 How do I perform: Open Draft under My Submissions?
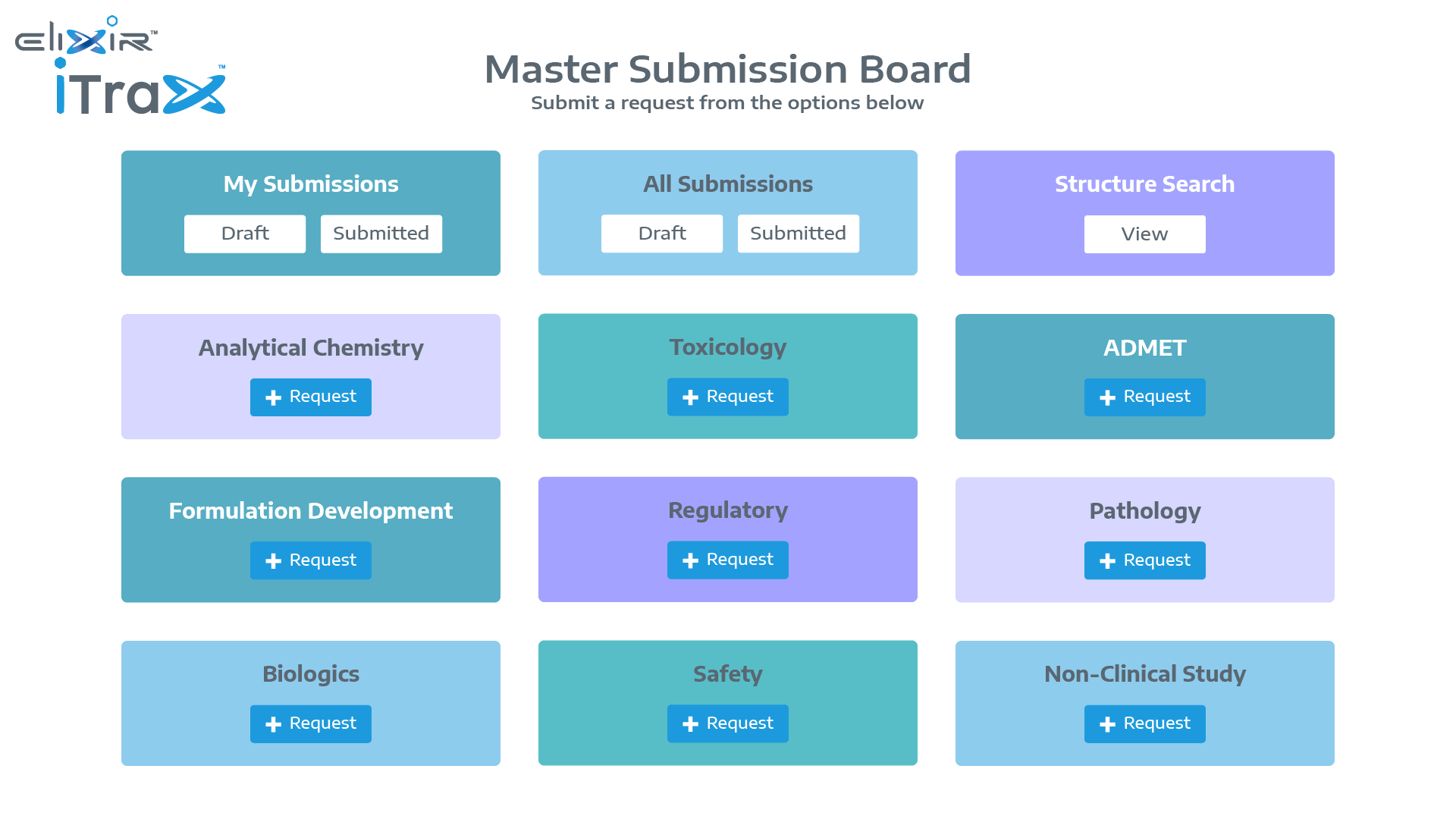click(244, 234)
